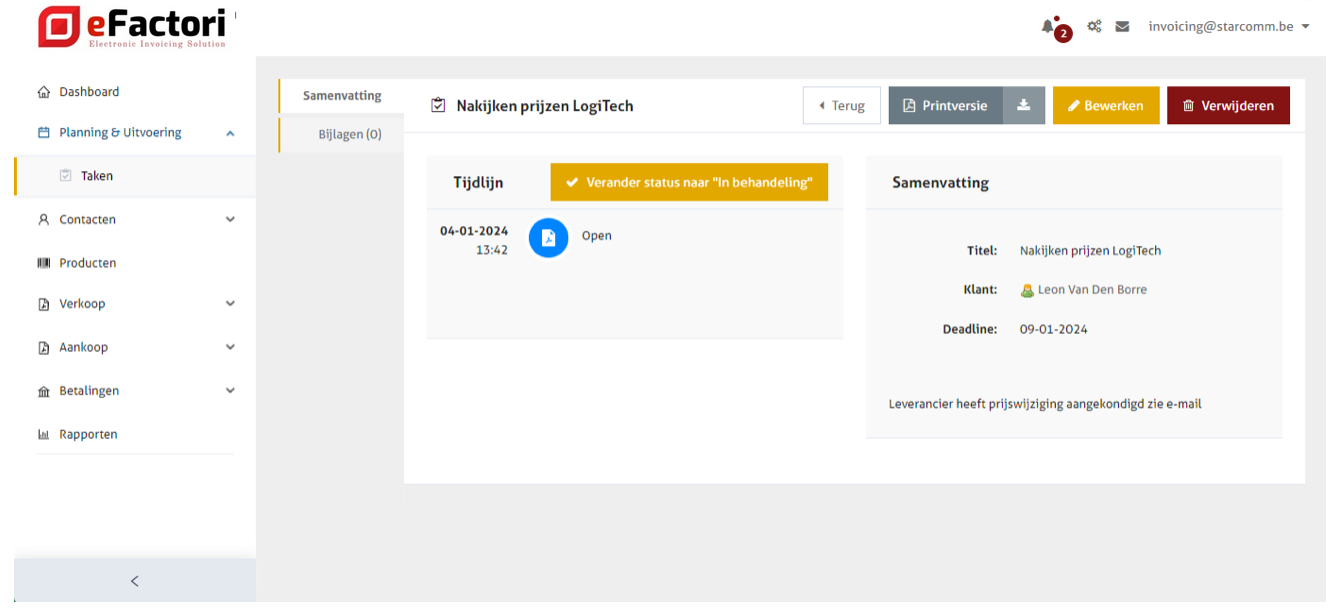
Task: Delete task with Verwijderen button
Action: coord(1228,106)
